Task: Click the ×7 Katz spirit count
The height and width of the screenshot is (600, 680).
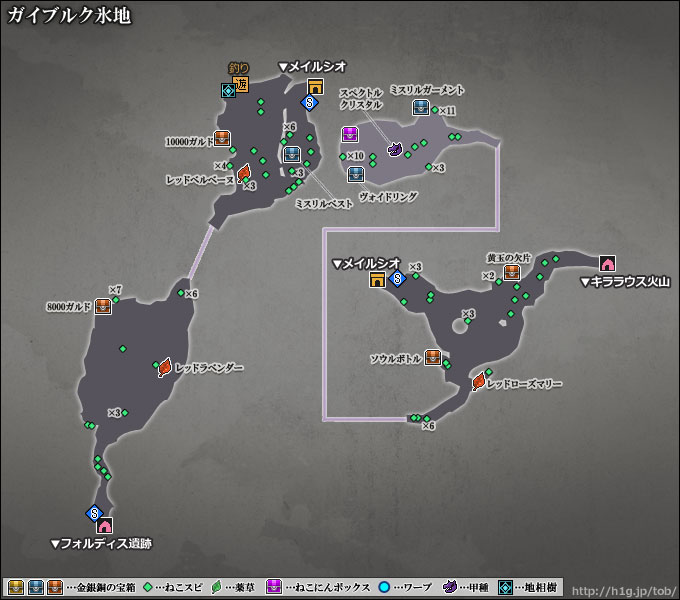Action: click(x=115, y=290)
